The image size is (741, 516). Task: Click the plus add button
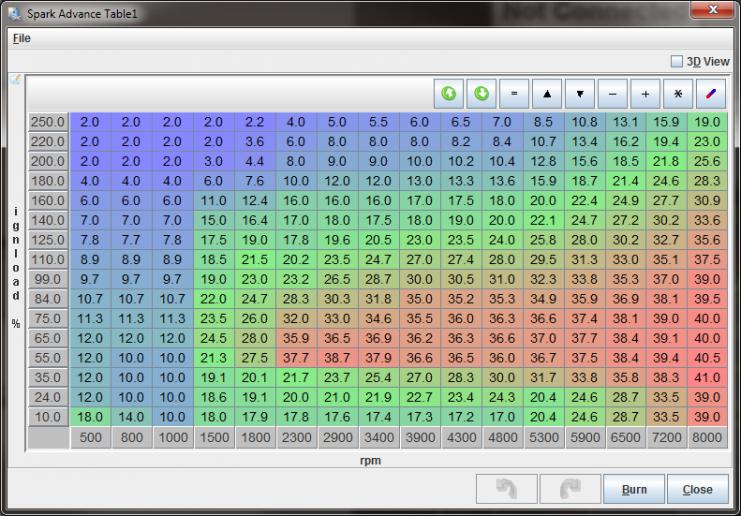(646, 94)
